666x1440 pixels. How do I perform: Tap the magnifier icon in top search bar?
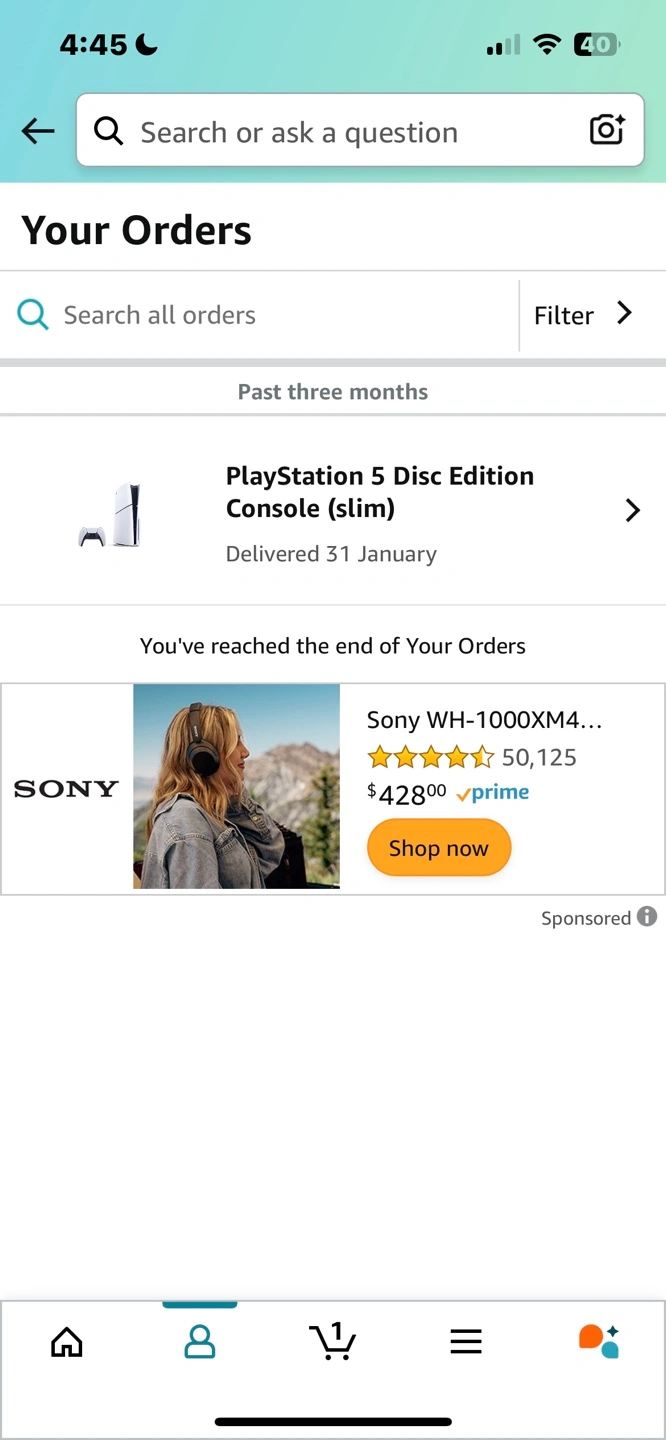pyautogui.click(x=108, y=131)
